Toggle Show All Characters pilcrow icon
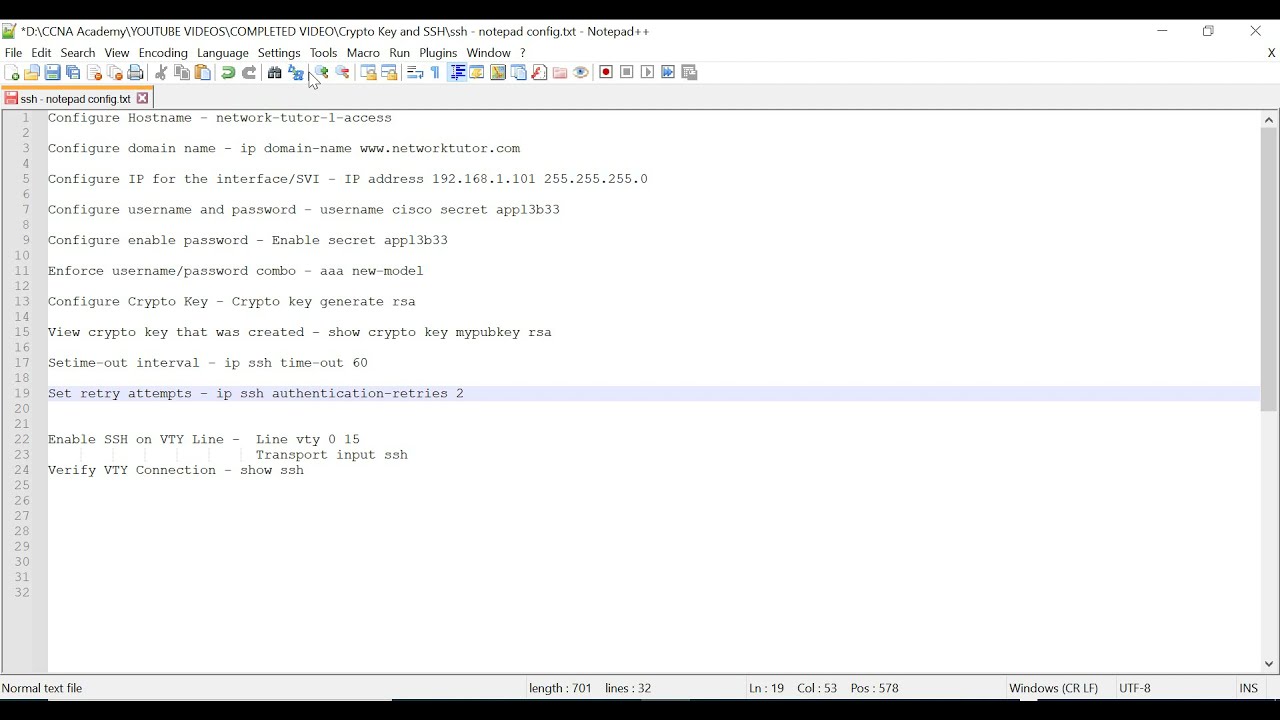The height and width of the screenshot is (720, 1280). coord(435,73)
